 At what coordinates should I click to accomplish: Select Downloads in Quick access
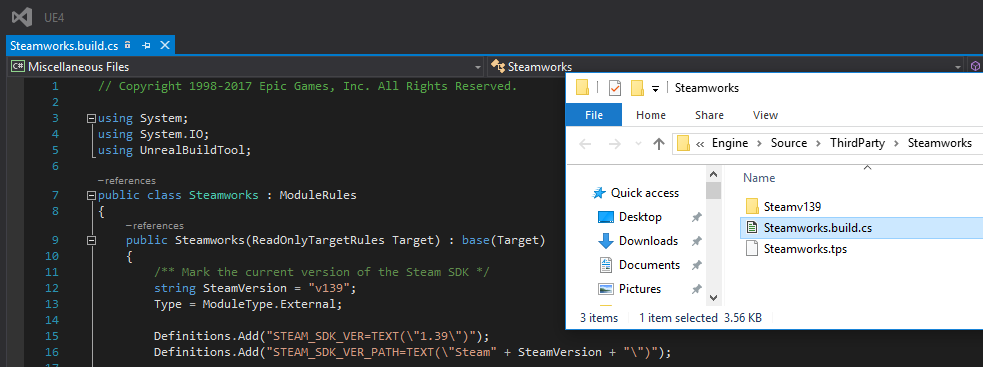[x=648, y=241]
